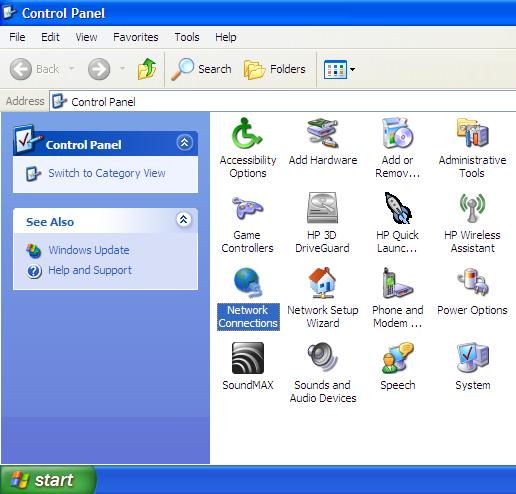The image size is (516, 494).
Task: Click the Forward navigation arrow
Action: (99, 69)
